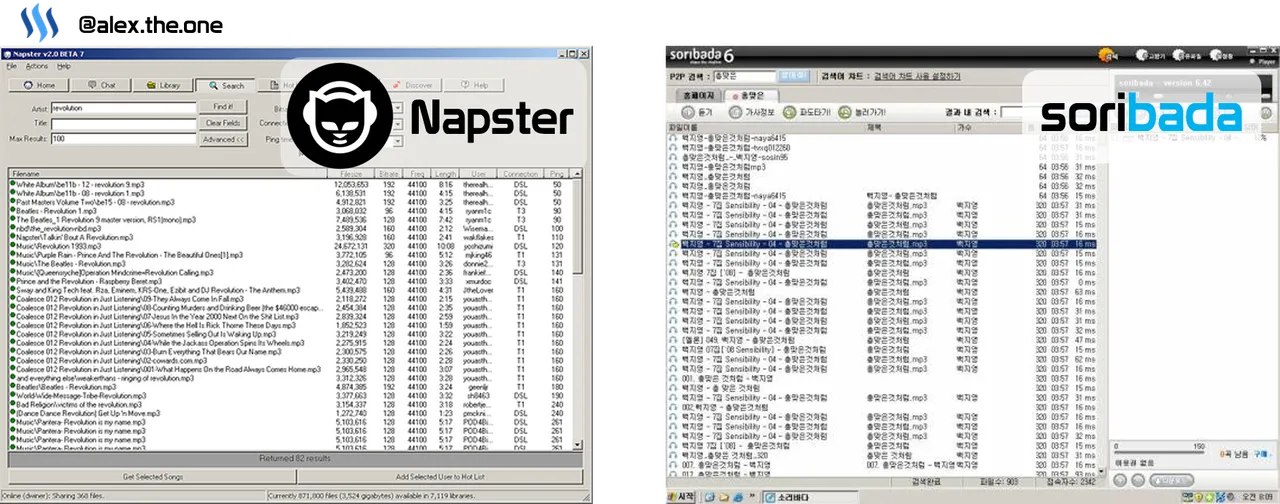The image size is (1280, 504).
Task: Open the Chat section in Napster
Action: (x=102, y=85)
